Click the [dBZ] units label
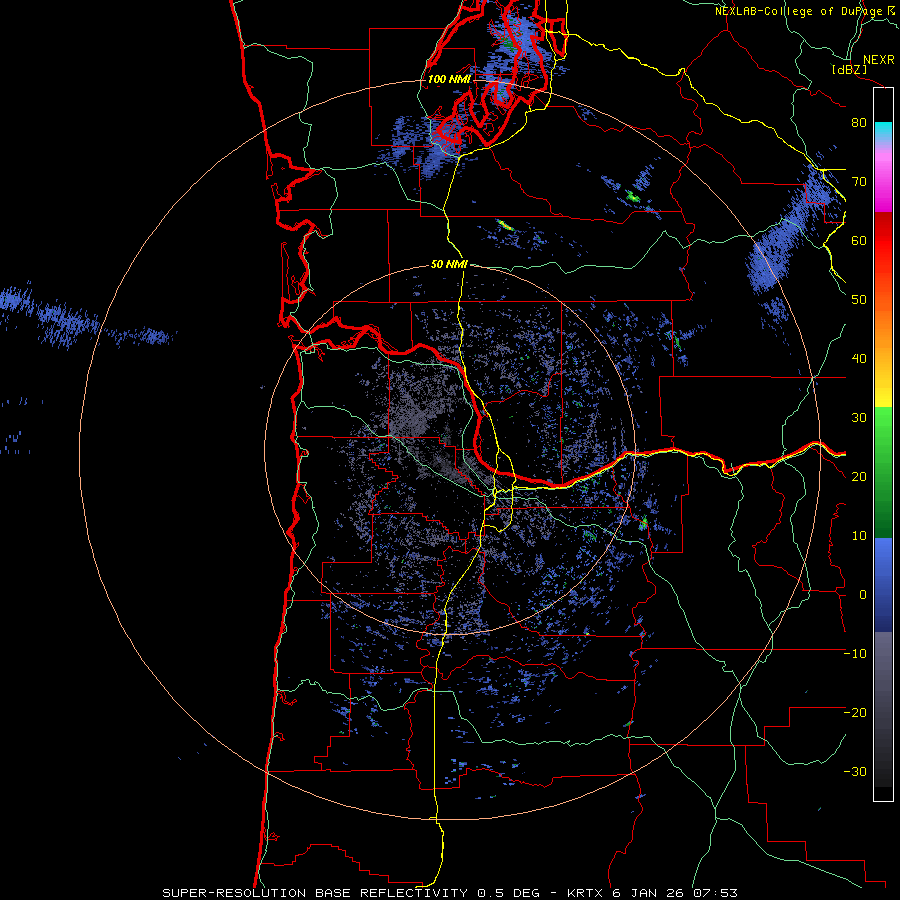The width and height of the screenshot is (900, 900). point(849,69)
